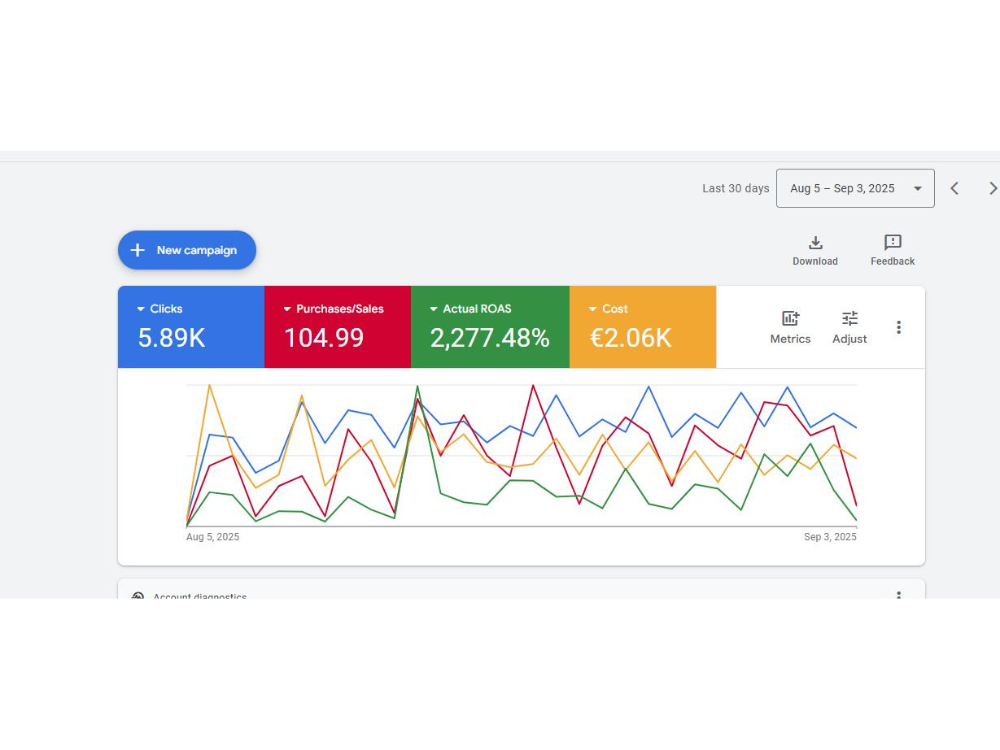
Task: Open the Aug 5 – Sep 3 date picker
Action: [x=855, y=187]
